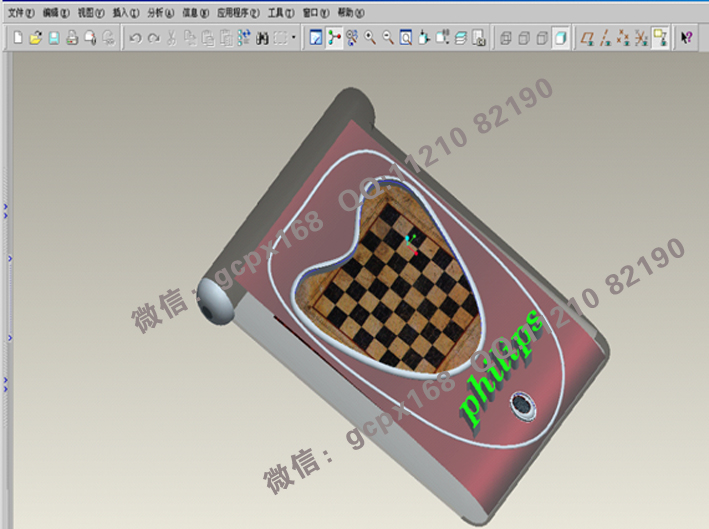
Task: Zoom in with the magnifier plus icon
Action: (370, 38)
